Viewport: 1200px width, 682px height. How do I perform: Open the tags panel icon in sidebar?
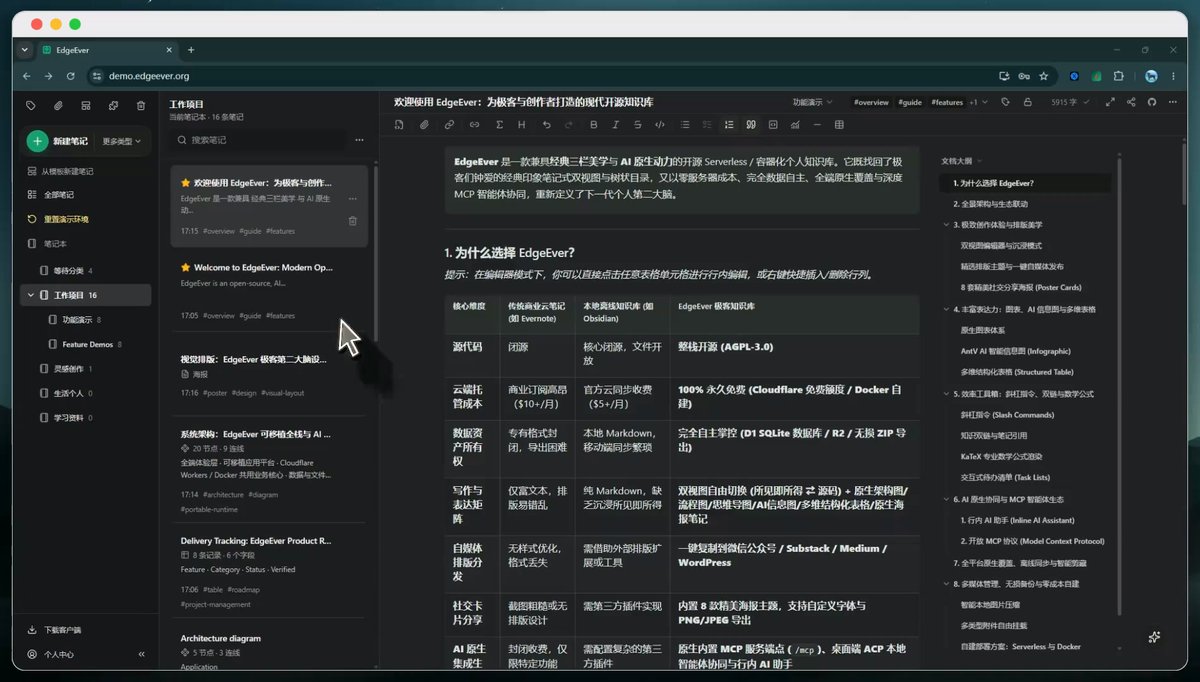point(31,105)
